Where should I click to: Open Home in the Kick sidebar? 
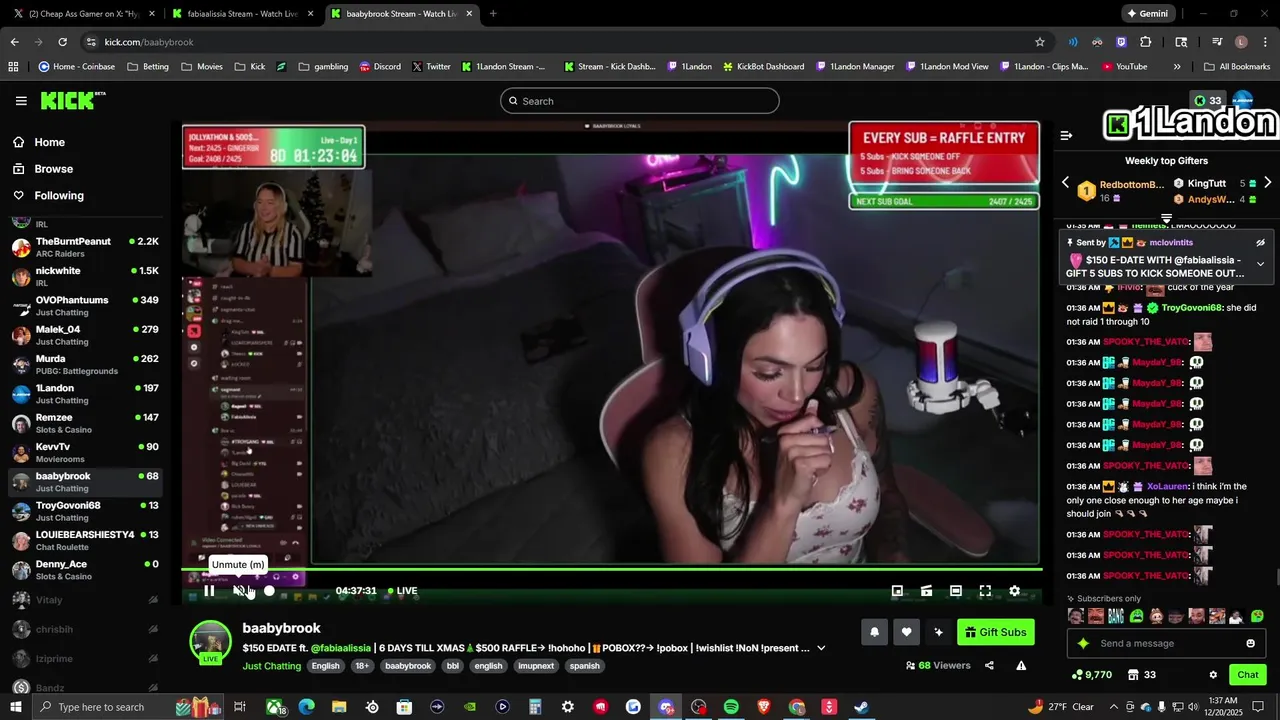(x=49, y=142)
